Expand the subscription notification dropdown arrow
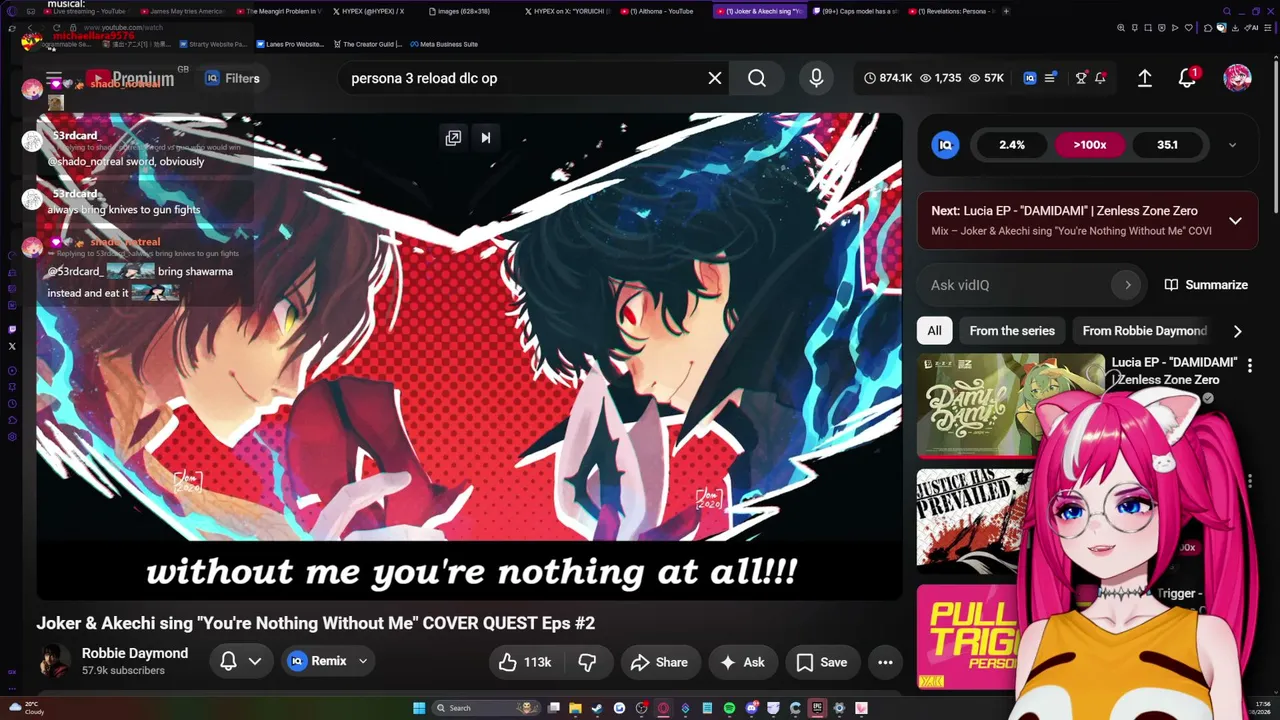Viewport: 1280px width, 720px height. (x=255, y=662)
